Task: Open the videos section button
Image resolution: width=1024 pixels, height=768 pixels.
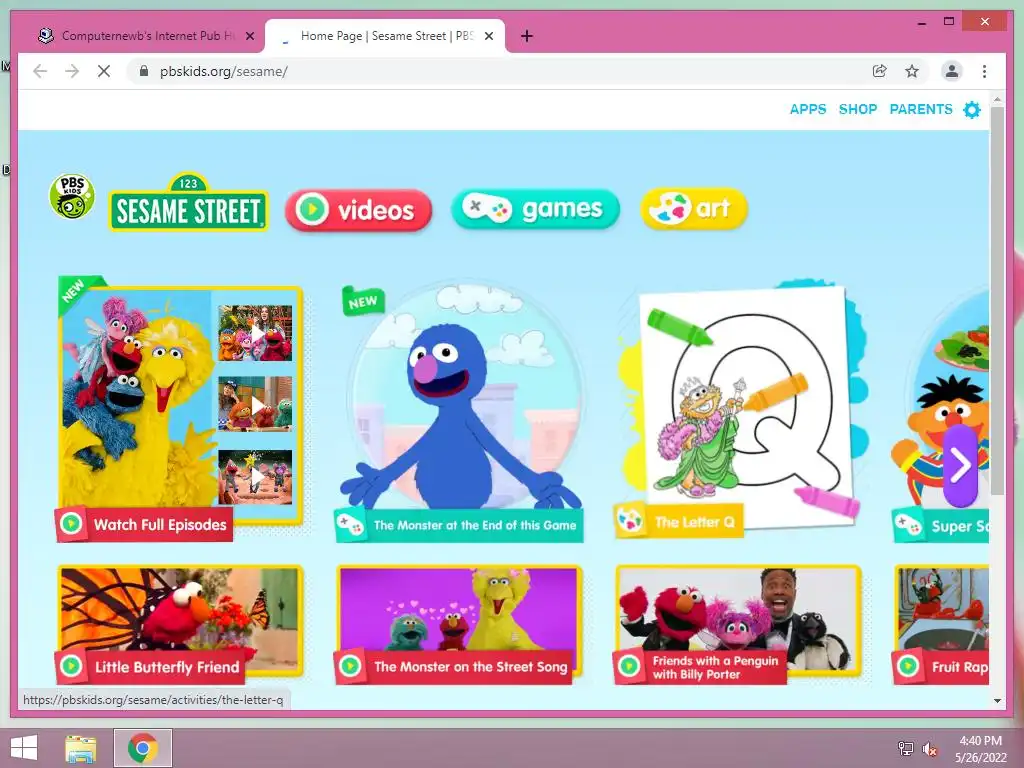Action: (359, 210)
